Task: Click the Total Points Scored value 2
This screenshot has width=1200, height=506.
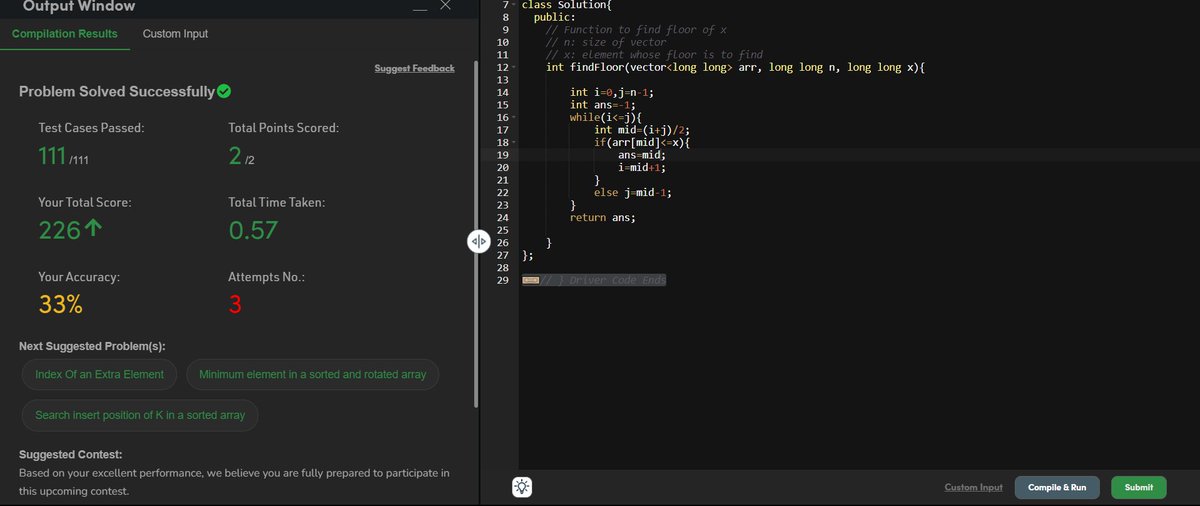Action: pos(236,156)
